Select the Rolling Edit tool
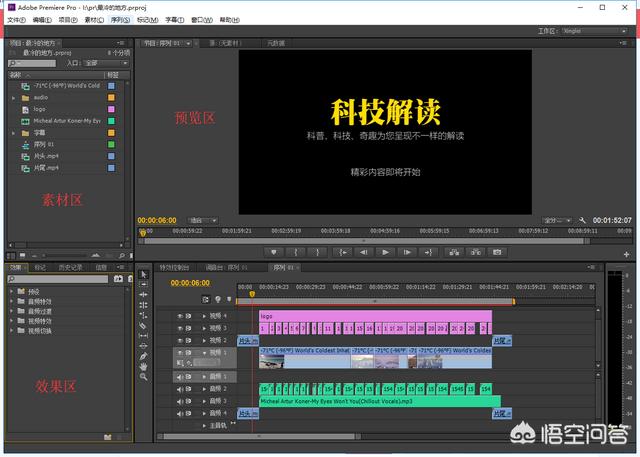 (144, 305)
